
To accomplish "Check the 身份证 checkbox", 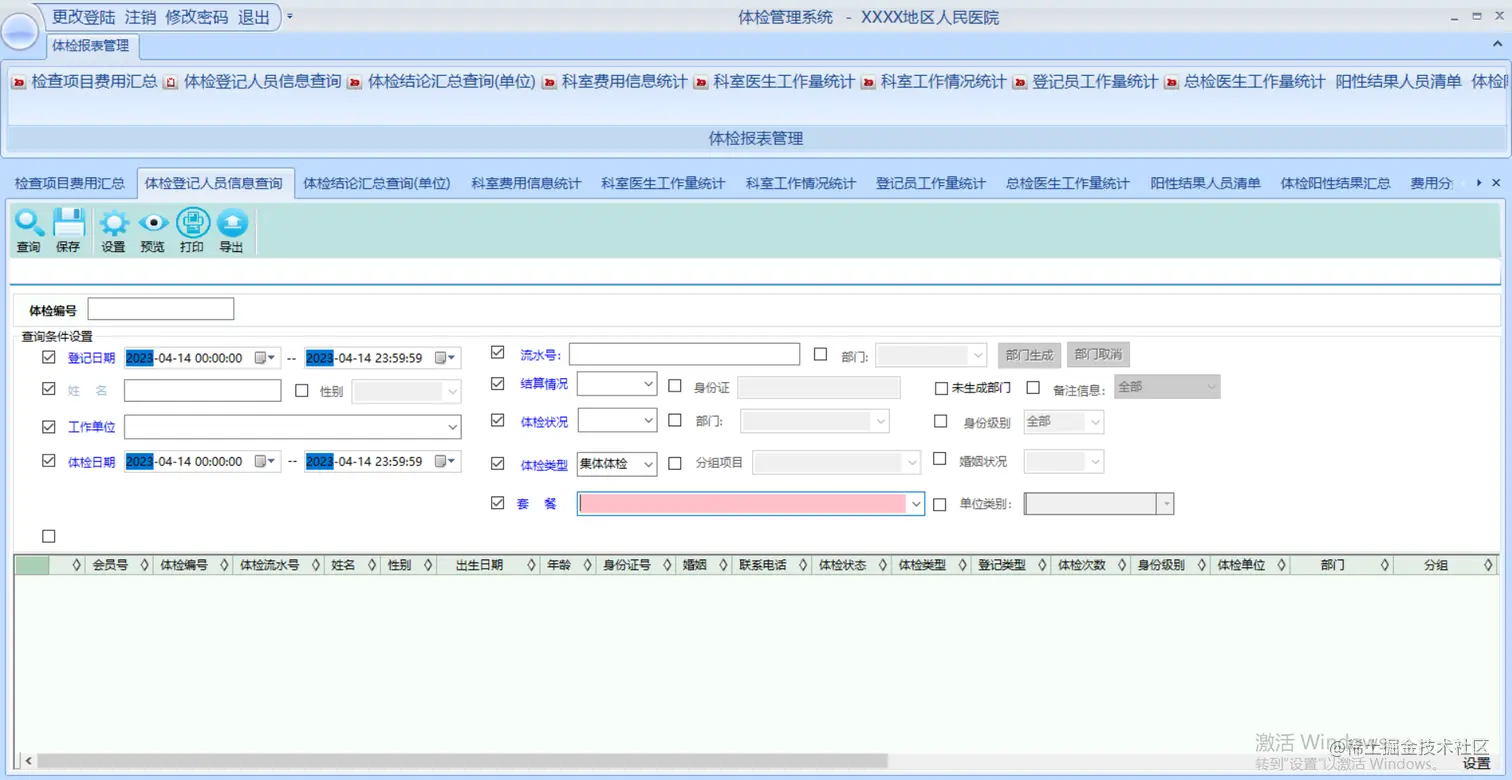I will pos(675,387).
